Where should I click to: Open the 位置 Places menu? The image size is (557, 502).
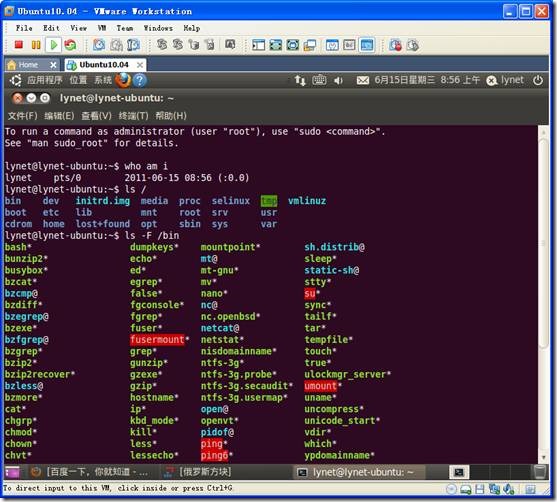tap(78, 80)
